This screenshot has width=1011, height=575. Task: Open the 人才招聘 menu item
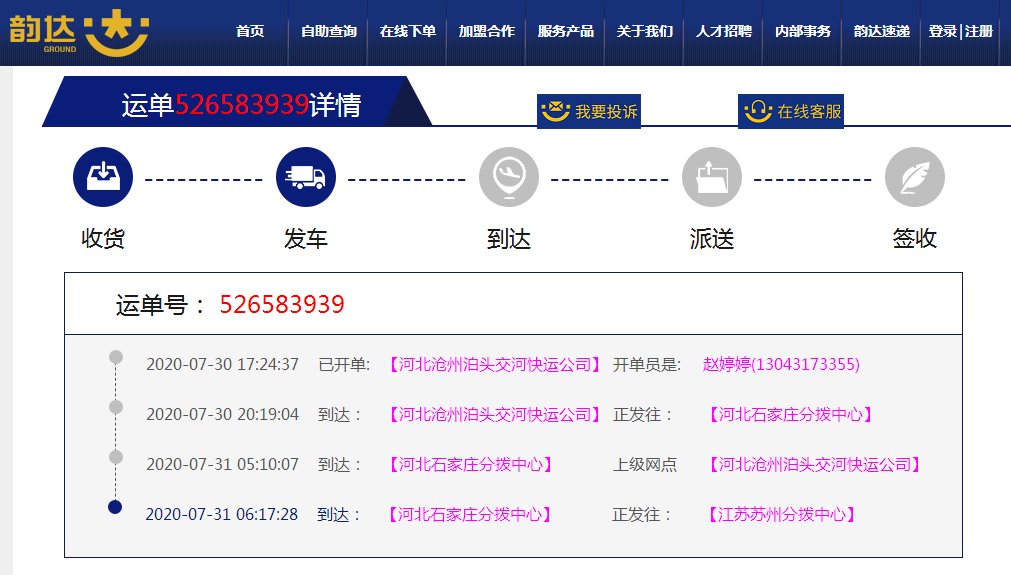(x=723, y=31)
